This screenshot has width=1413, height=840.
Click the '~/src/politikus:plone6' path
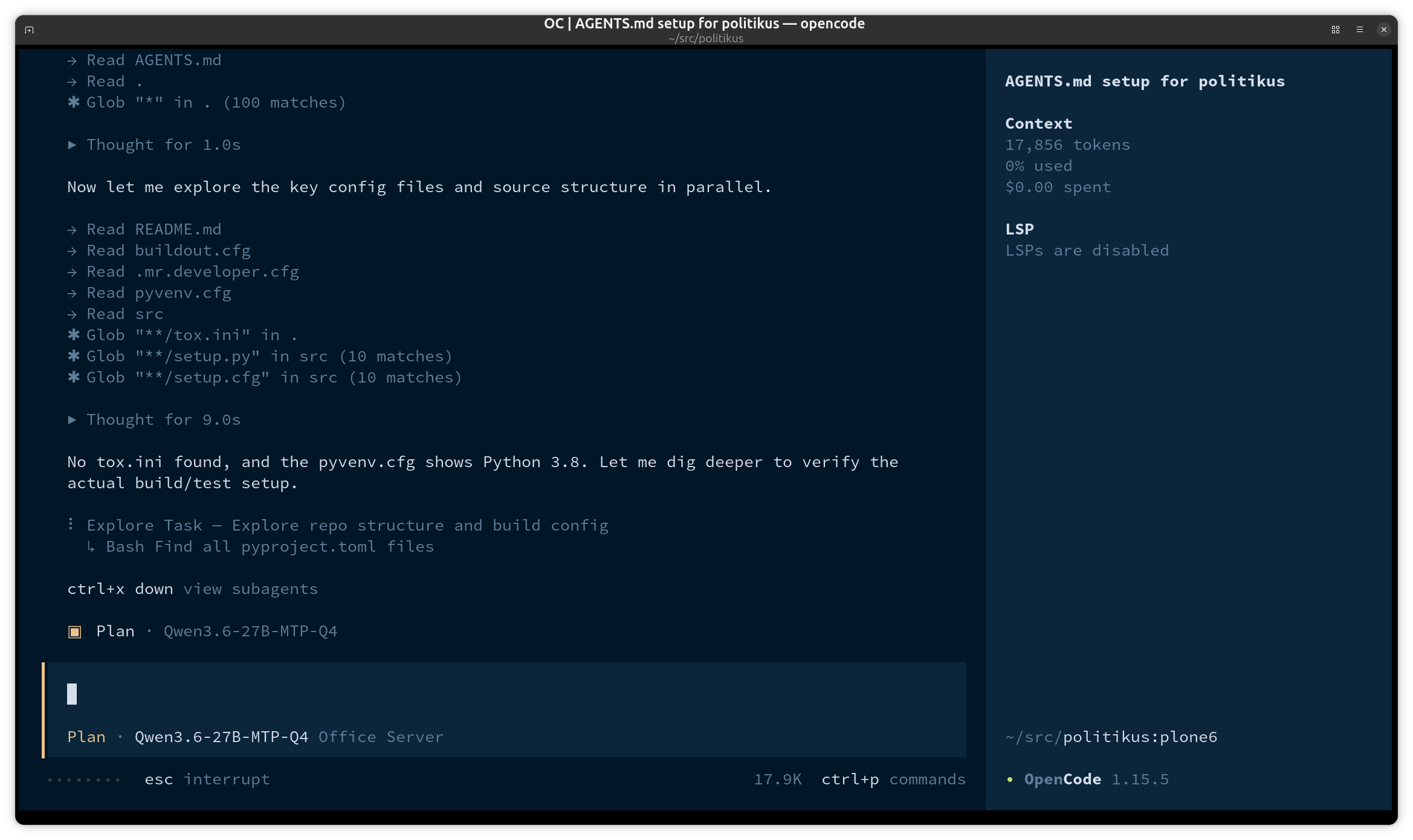[1111, 737]
